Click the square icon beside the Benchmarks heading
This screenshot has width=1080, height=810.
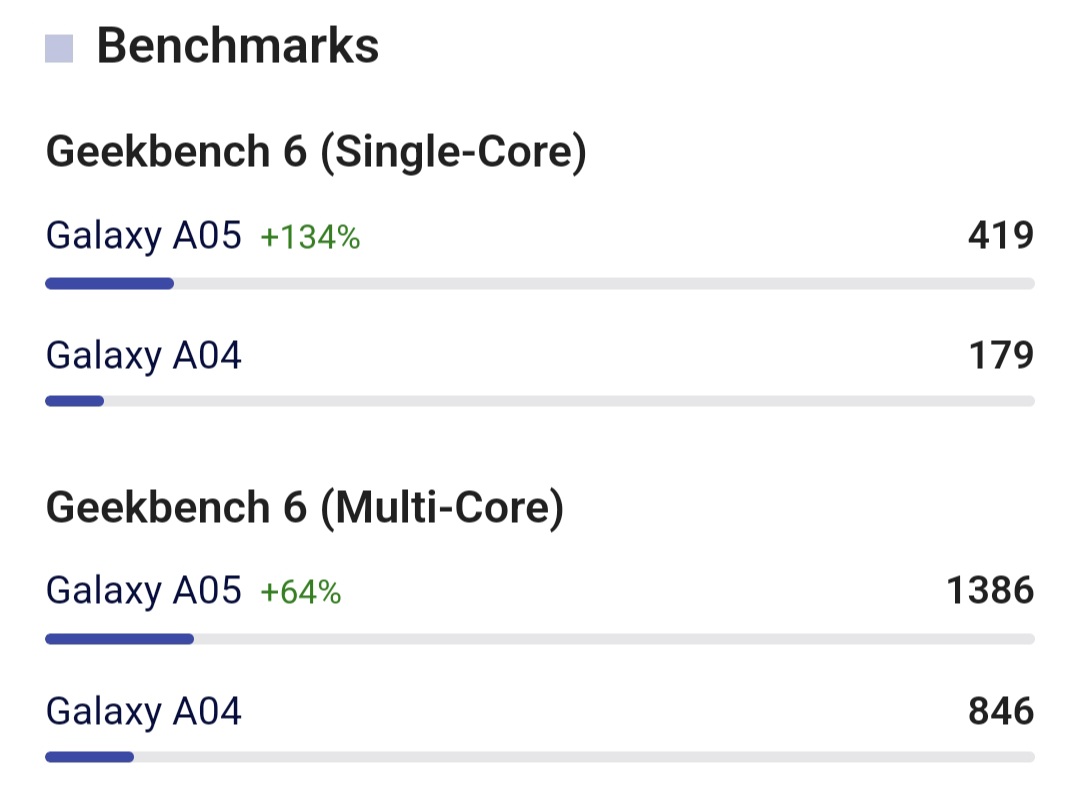click(59, 48)
